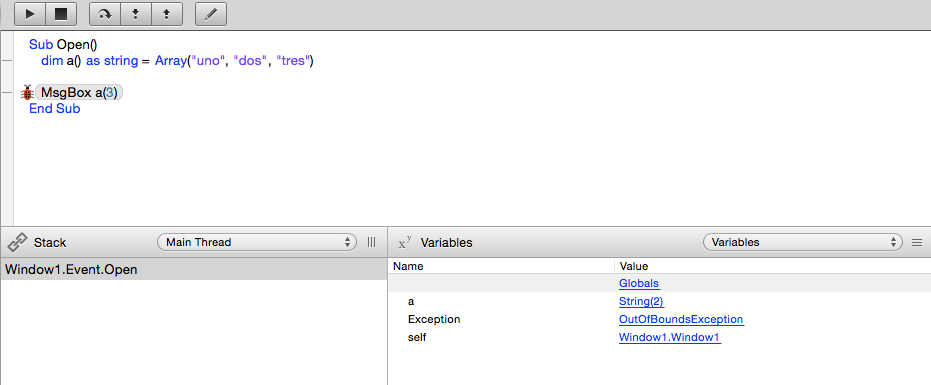The height and width of the screenshot is (385, 931).
Task: Select Window1.Event.Open stack frame
Action: pos(194,270)
